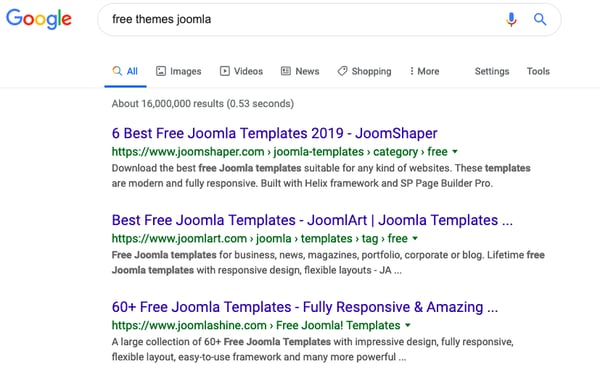
Task: Open search Tools
Action: (538, 71)
